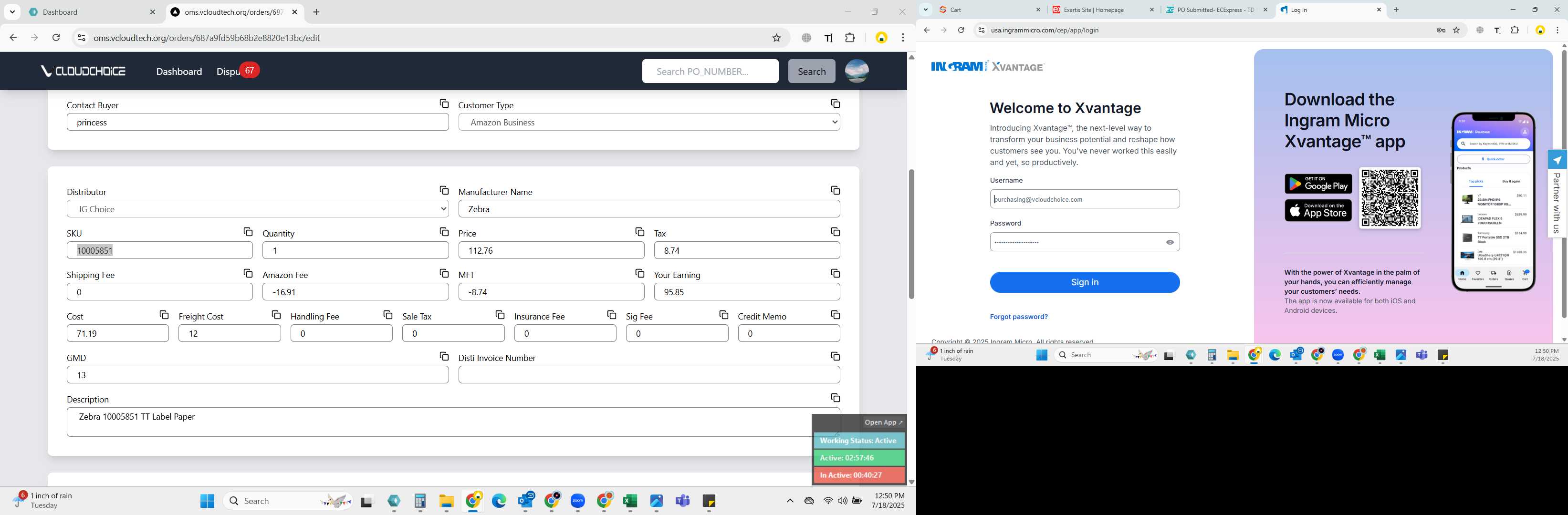This screenshot has width=1568, height=515.
Task: Copy the Manufacturer Name value
Action: point(835,191)
